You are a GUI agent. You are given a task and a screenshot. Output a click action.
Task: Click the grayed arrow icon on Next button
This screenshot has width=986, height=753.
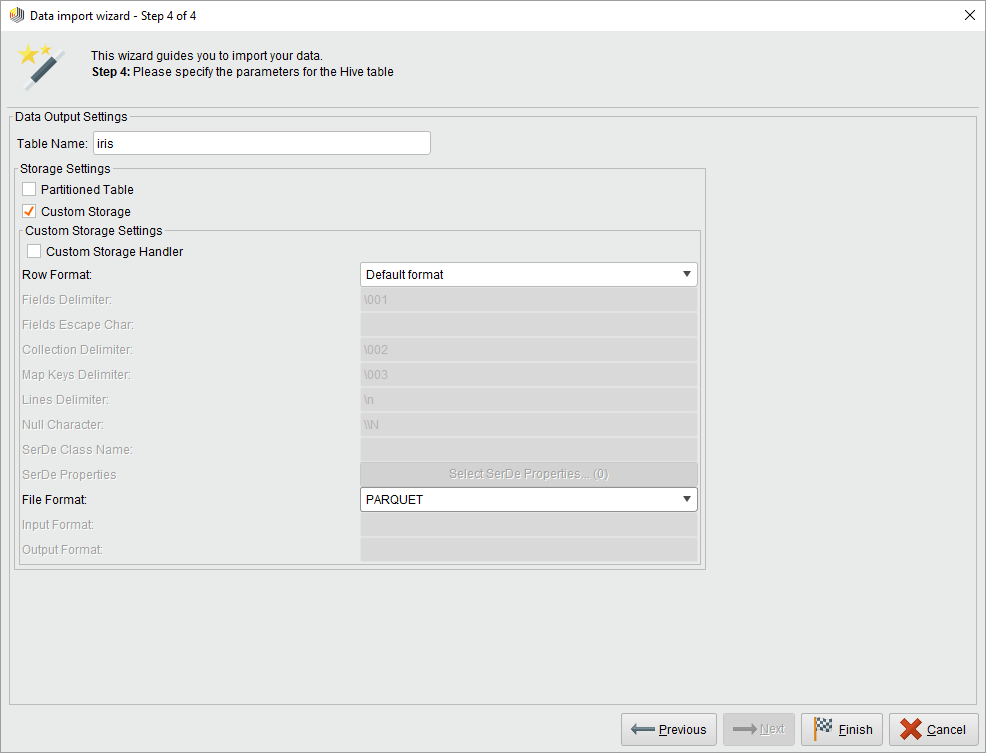[x=740, y=729]
